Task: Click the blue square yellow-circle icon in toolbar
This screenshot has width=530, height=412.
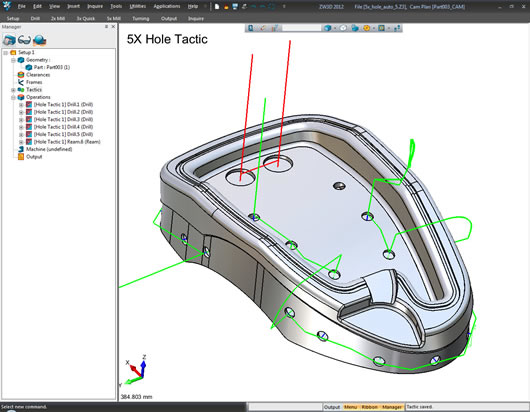Action: pos(381,28)
